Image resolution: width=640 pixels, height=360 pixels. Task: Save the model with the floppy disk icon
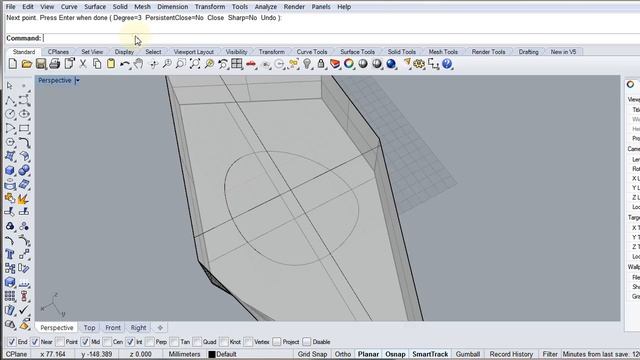[x=41, y=64]
